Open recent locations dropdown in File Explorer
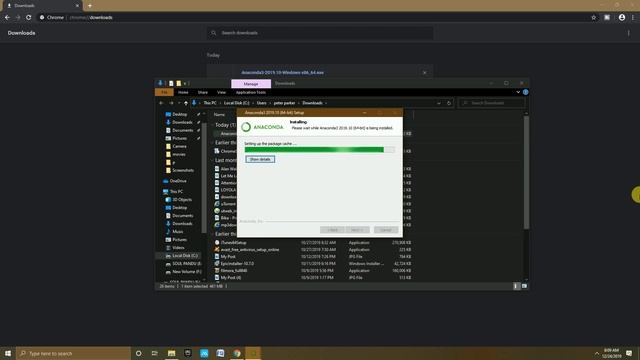The width and height of the screenshot is (640, 360). pos(178,103)
